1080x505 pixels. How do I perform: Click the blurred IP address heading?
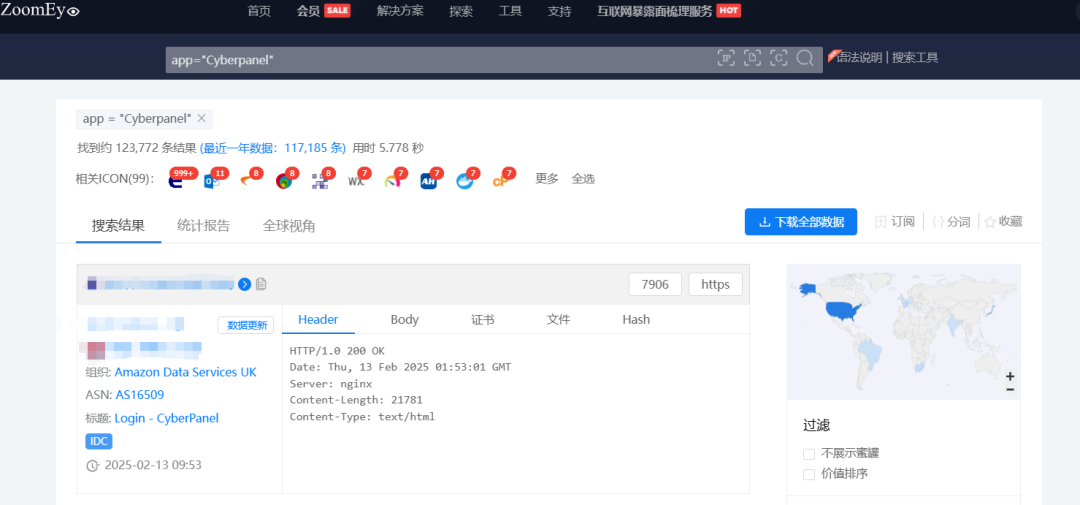pyautogui.click(x=160, y=284)
